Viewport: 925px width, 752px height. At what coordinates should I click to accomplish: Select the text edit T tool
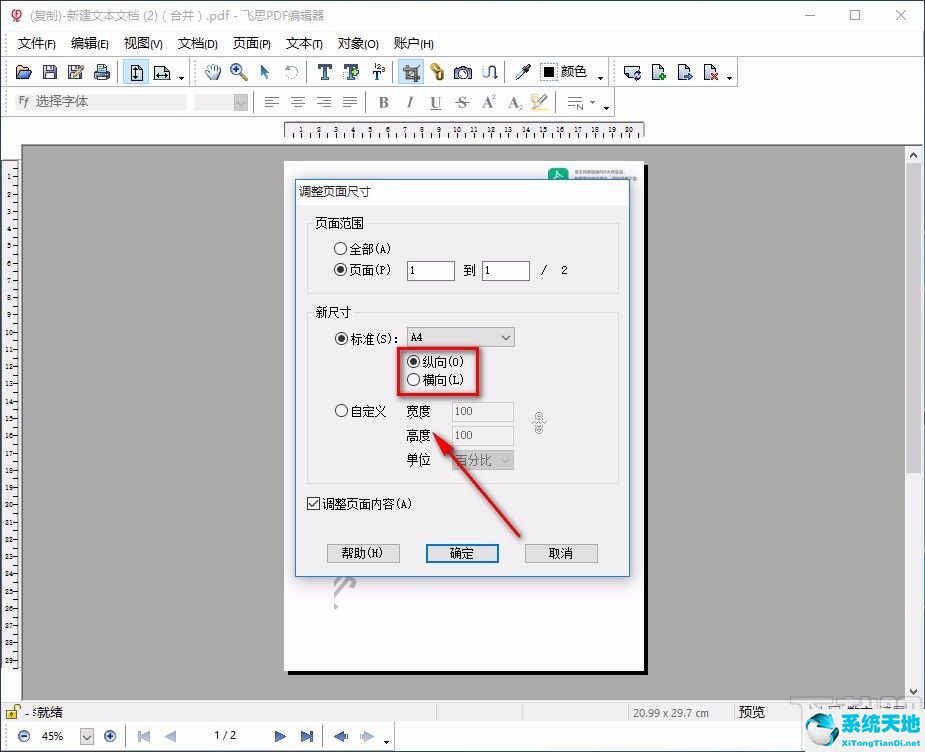325,72
